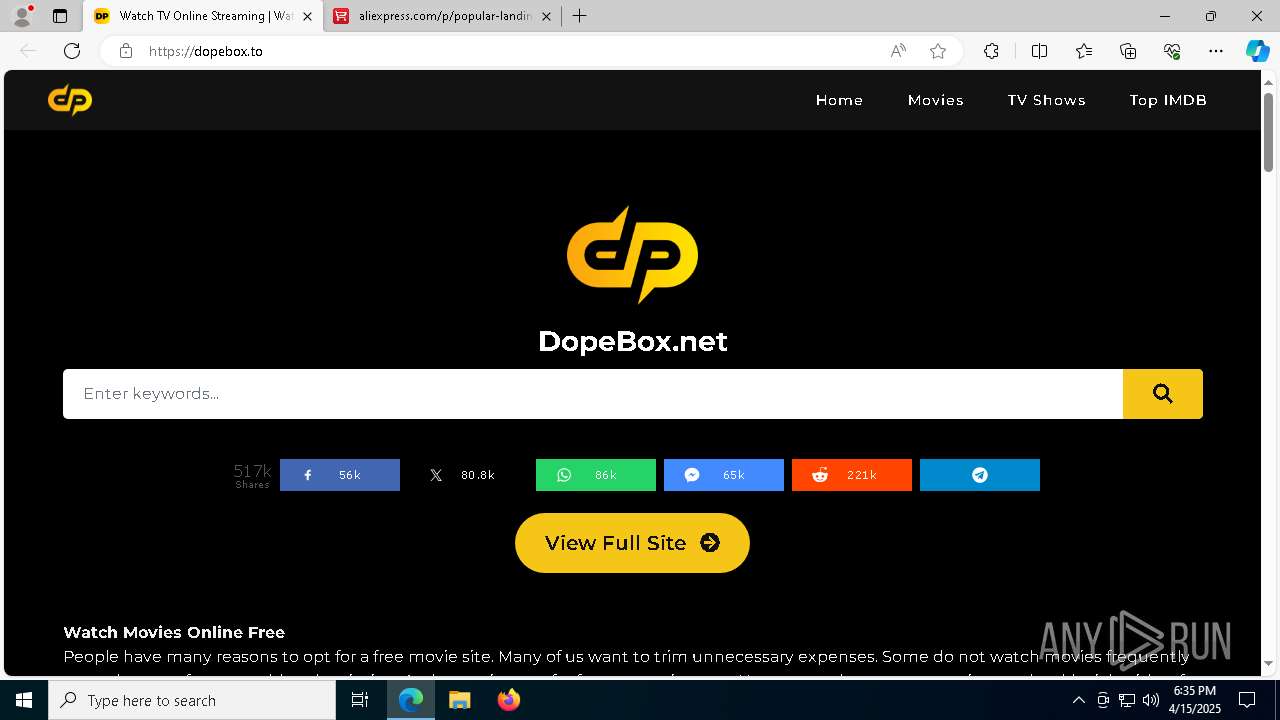Open Microsoft Edge from the taskbar
This screenshot has width=1280, height=720.
coord(411,700)
